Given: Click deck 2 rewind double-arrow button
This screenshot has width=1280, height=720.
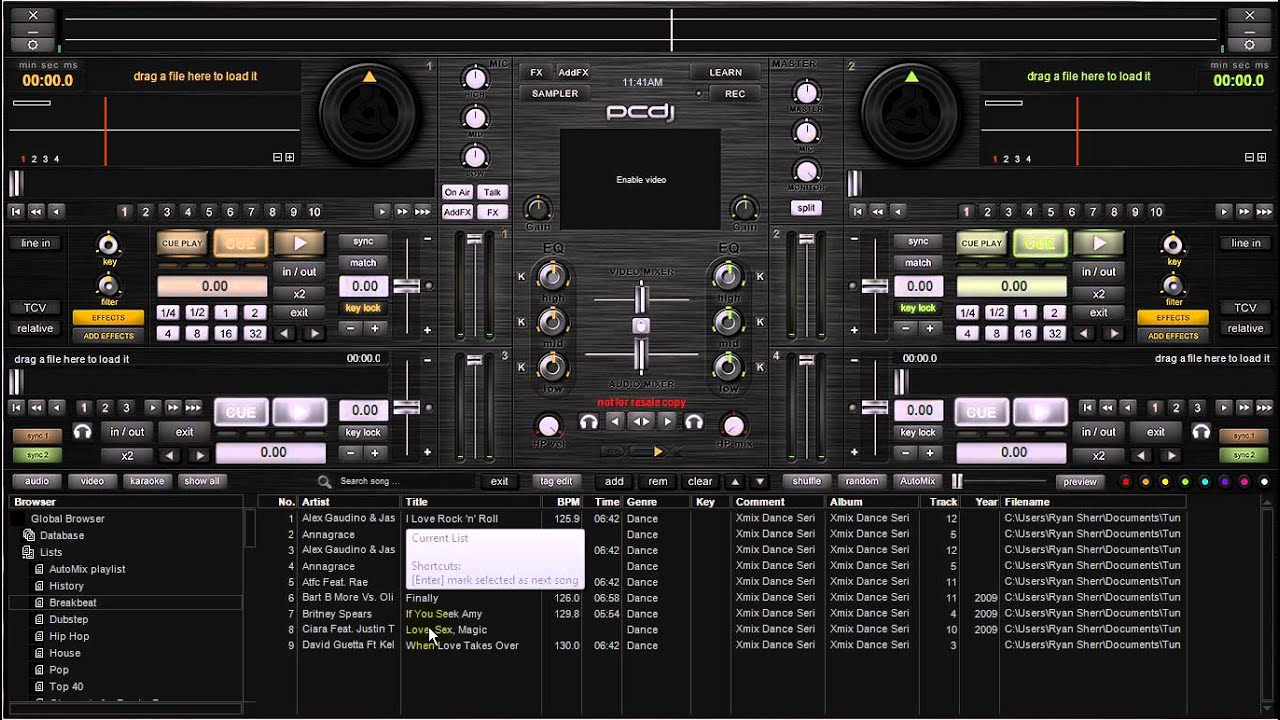Looking at the screenshot, I should pyautogui.click(x=878, y=212).
